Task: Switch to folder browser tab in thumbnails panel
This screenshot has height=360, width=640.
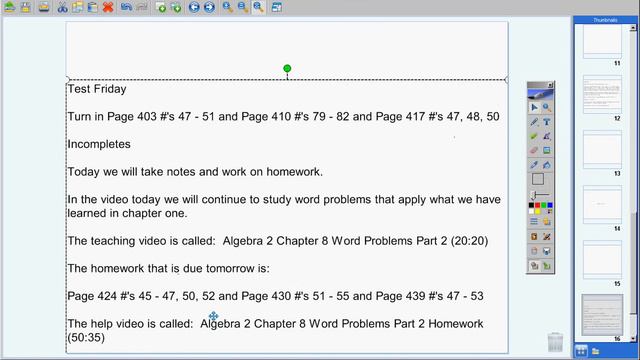Action: [596, 351]
